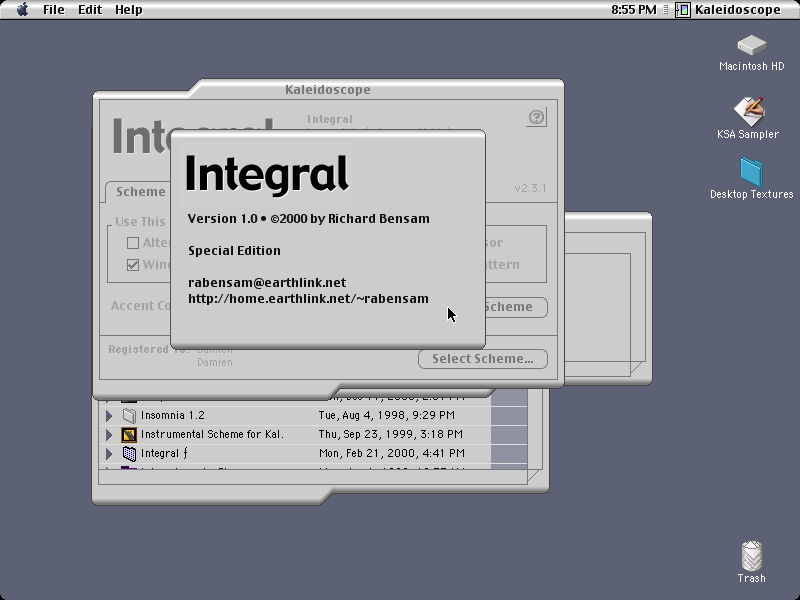Click the 'Special Edition' text
Image resolution: width=800 pixels, height=600 pixels.
[234, 251]
